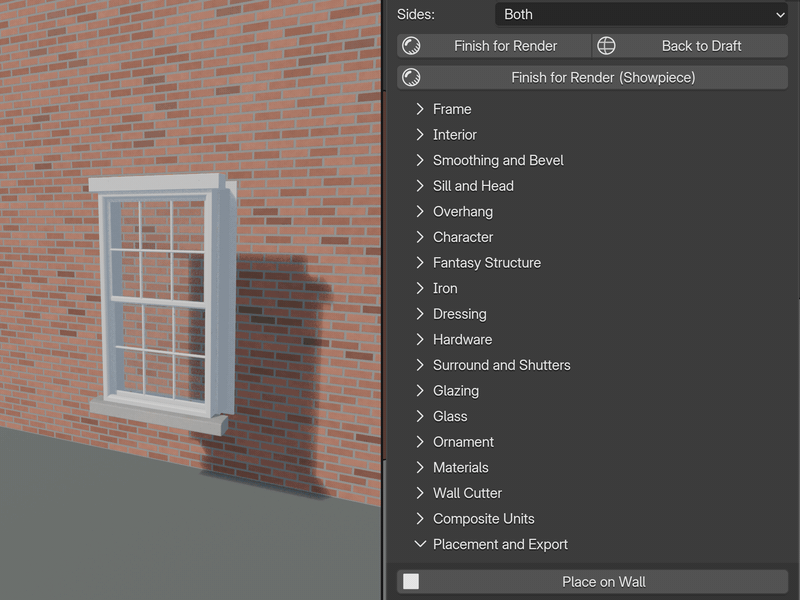Expand the Sill and Head section
Screen dimensions: 800x600
point(420,186)
